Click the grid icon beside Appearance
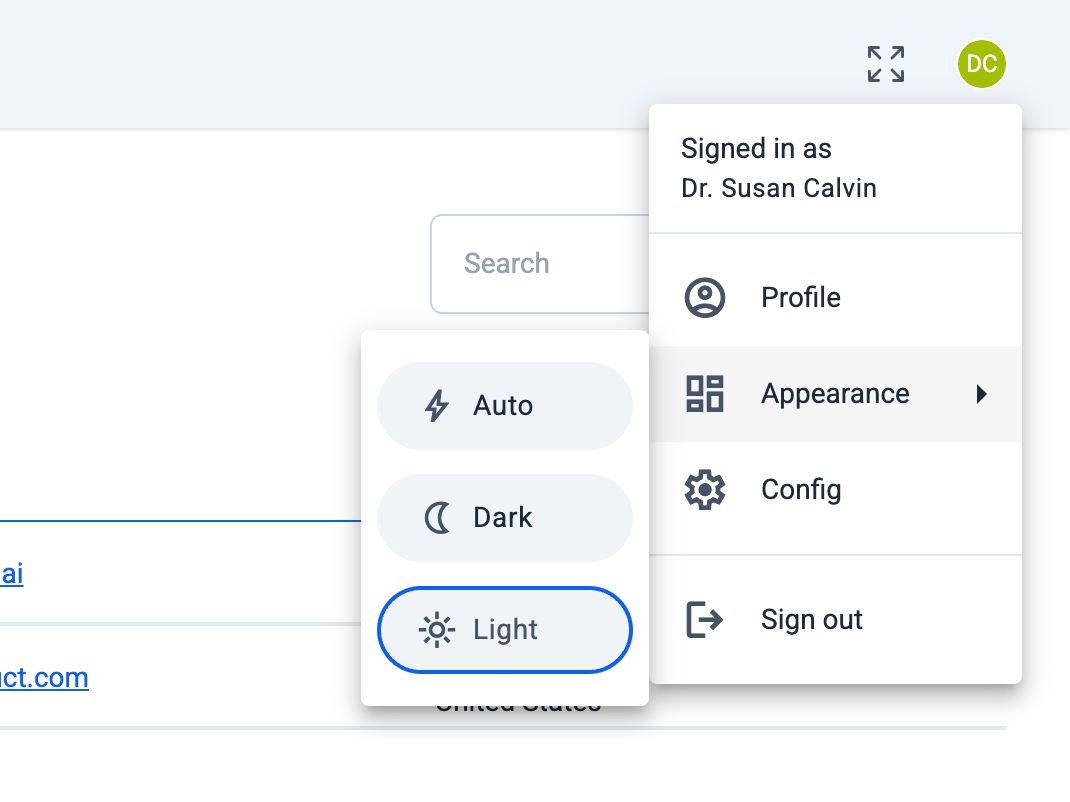 (x=705, y=394)
